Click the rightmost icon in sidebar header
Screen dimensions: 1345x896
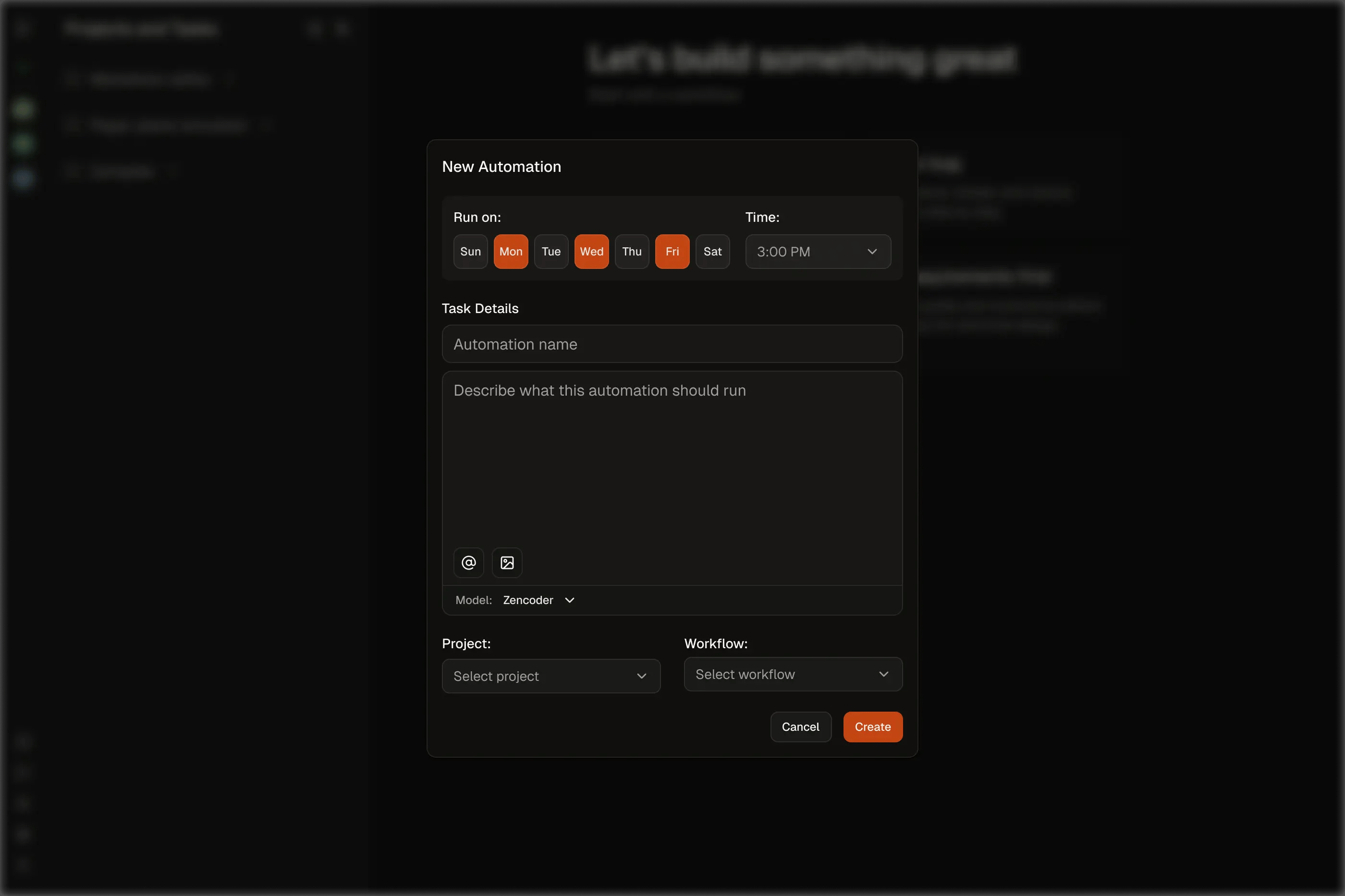tap(342, 27)
